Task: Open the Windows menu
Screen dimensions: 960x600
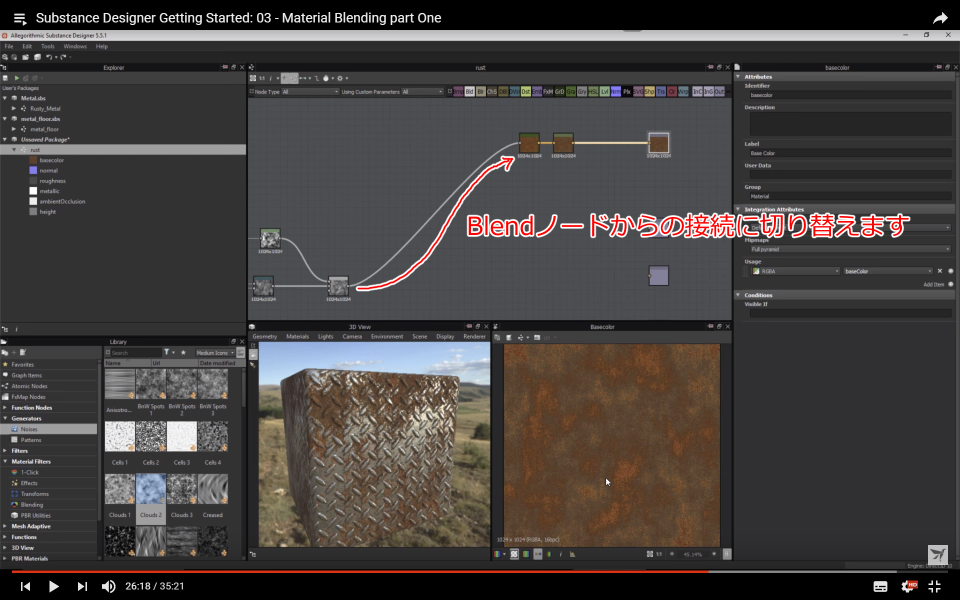Action: click(75, 47)
